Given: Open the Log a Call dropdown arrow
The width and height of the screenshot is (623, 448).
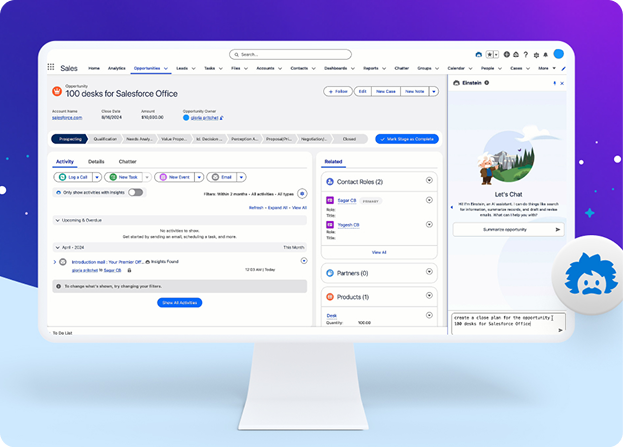Looking at the screenshot, I should click(x=97, y=177).
